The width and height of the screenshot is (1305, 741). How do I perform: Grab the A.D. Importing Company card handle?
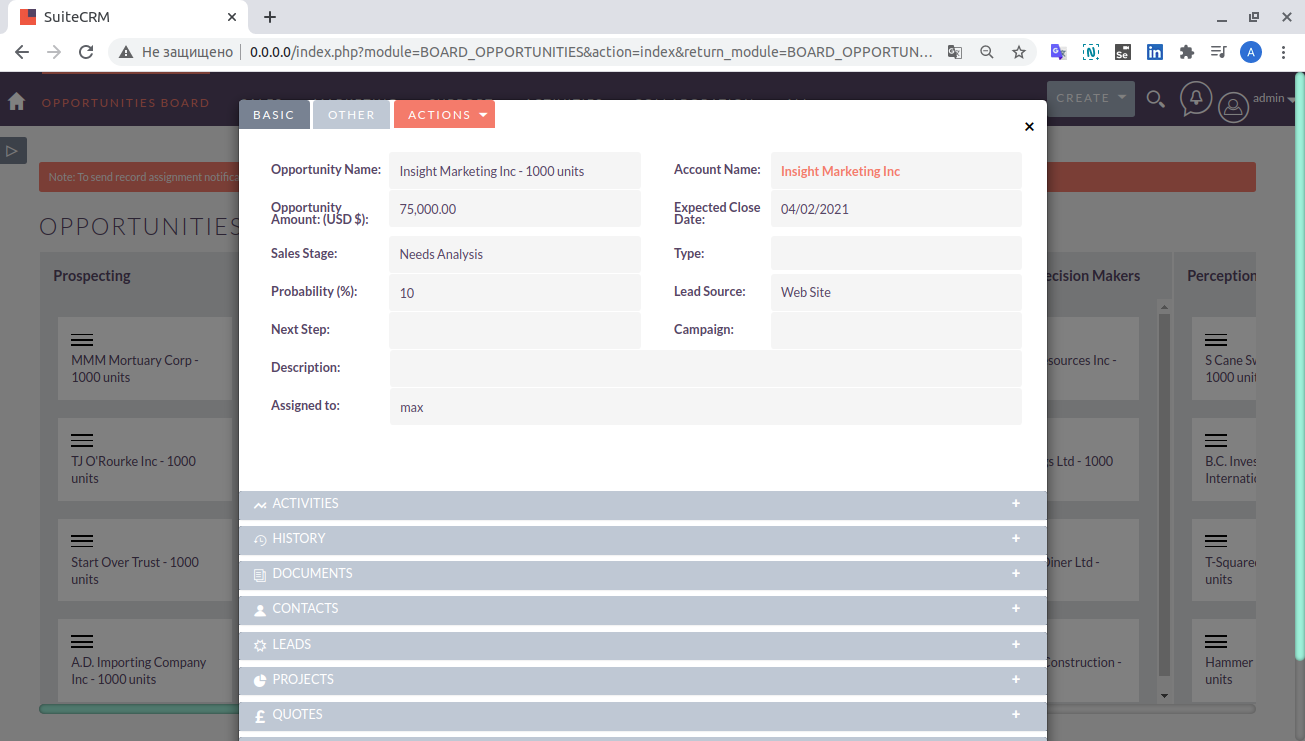coord(82,641)
